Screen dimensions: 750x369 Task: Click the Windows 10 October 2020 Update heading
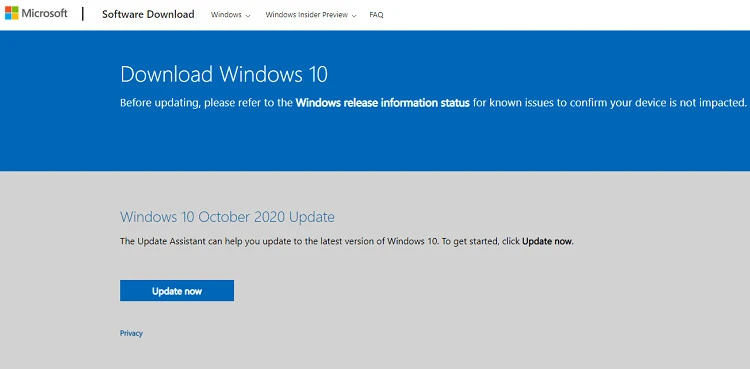[x=227, y=217]
